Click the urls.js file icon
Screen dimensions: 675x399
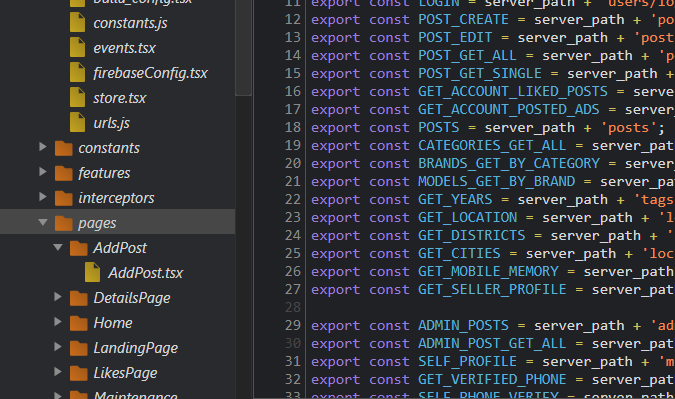77,122
